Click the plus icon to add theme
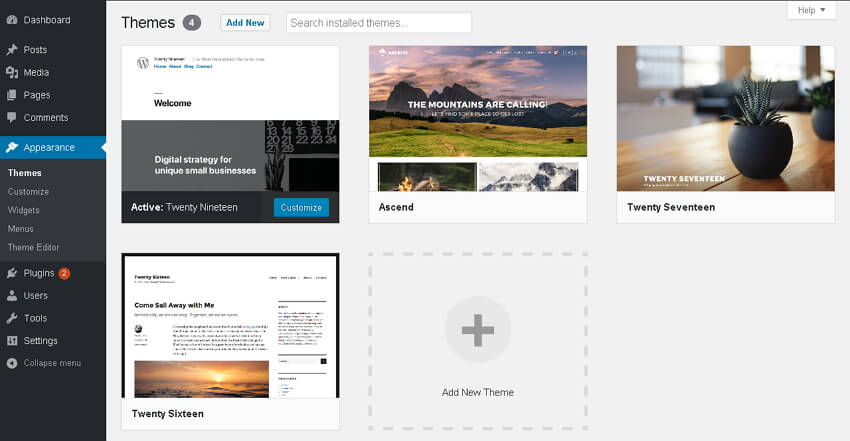Screen dimensions: 850x441 coord(477,330)
